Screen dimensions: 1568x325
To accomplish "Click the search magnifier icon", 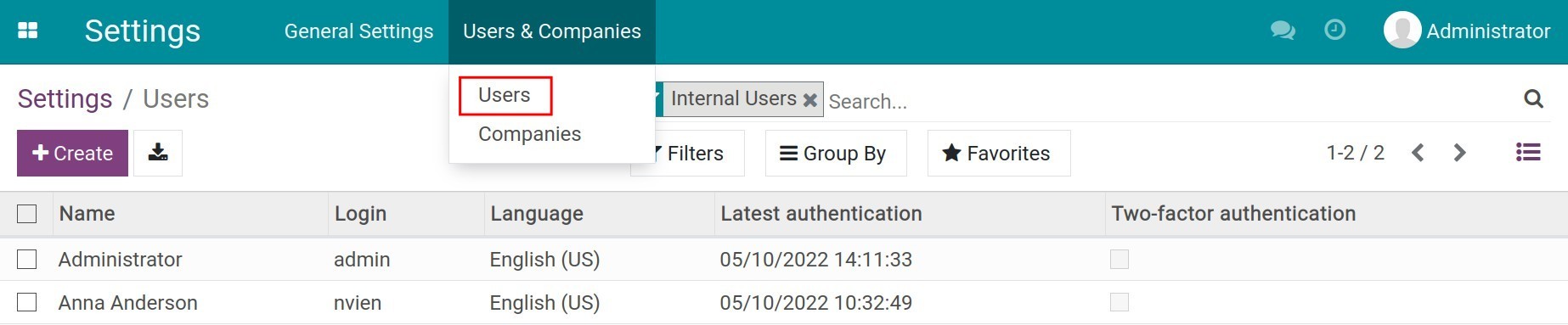I will (1533, 99).
